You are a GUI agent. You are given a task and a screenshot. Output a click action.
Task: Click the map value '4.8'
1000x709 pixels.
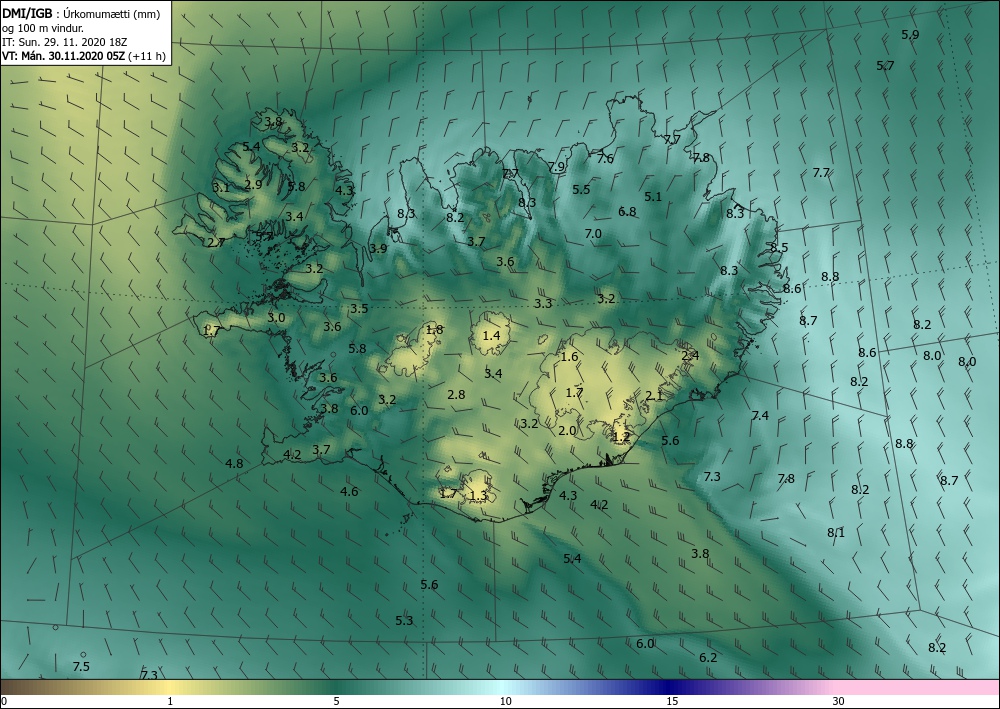click(x=235, y=464)
